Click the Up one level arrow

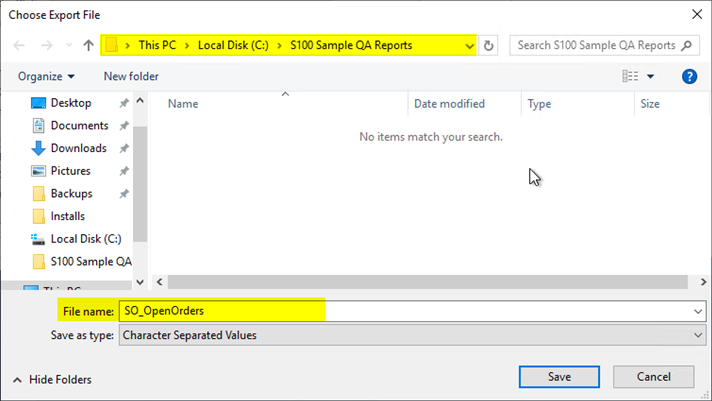[89, 46]
